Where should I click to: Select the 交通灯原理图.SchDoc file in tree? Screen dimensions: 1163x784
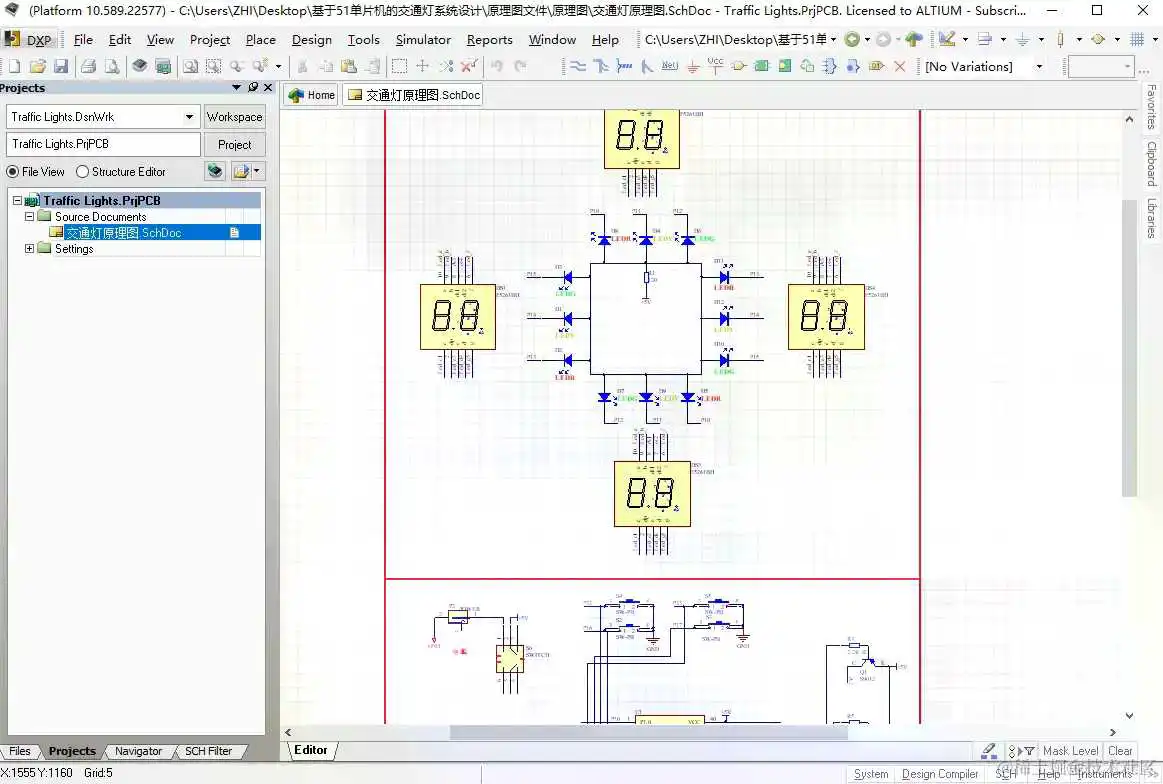(x=123, y=233)
